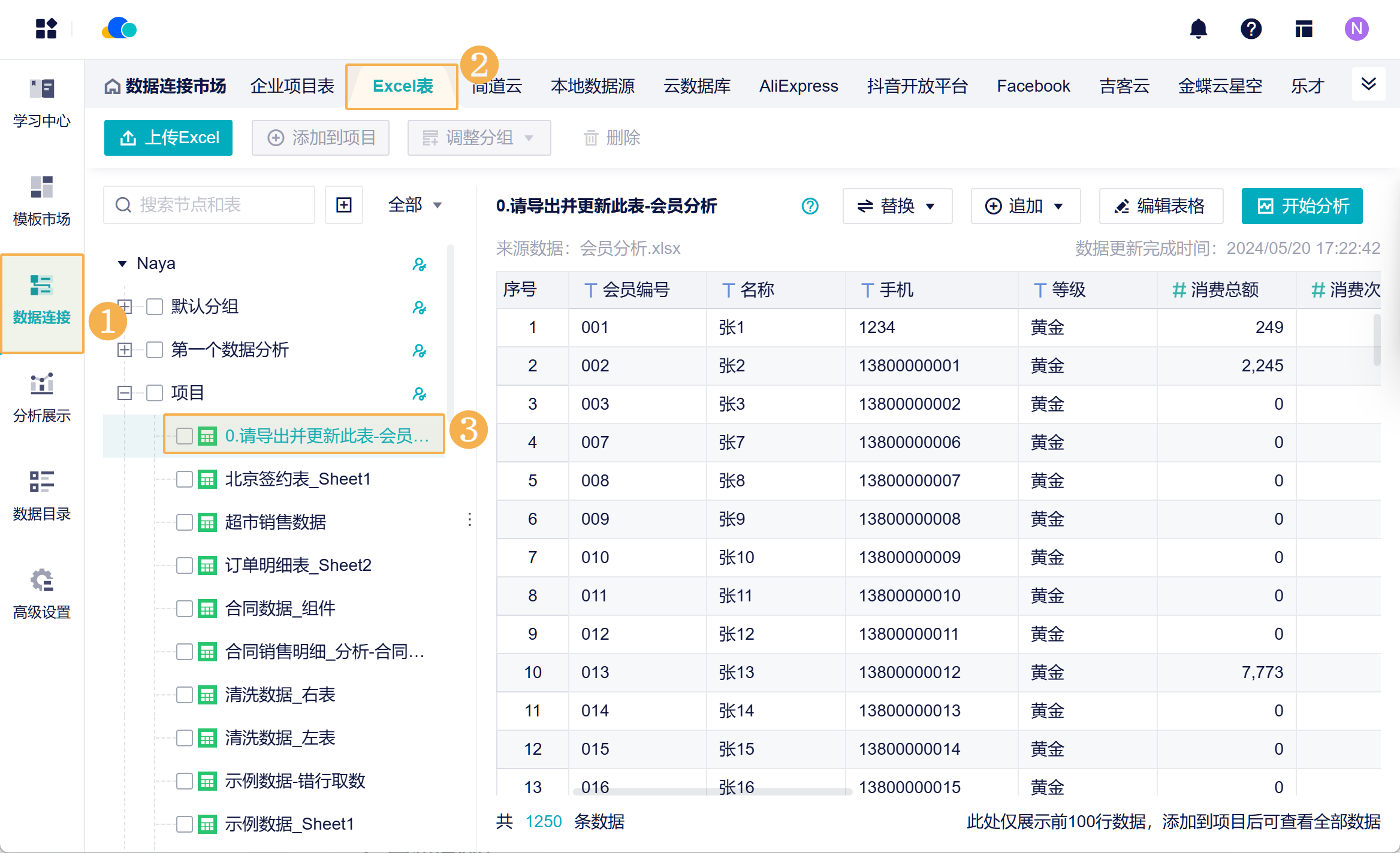Collapse the 项目 tree node
Screen dimensions: 1400x853
point(125,393)
